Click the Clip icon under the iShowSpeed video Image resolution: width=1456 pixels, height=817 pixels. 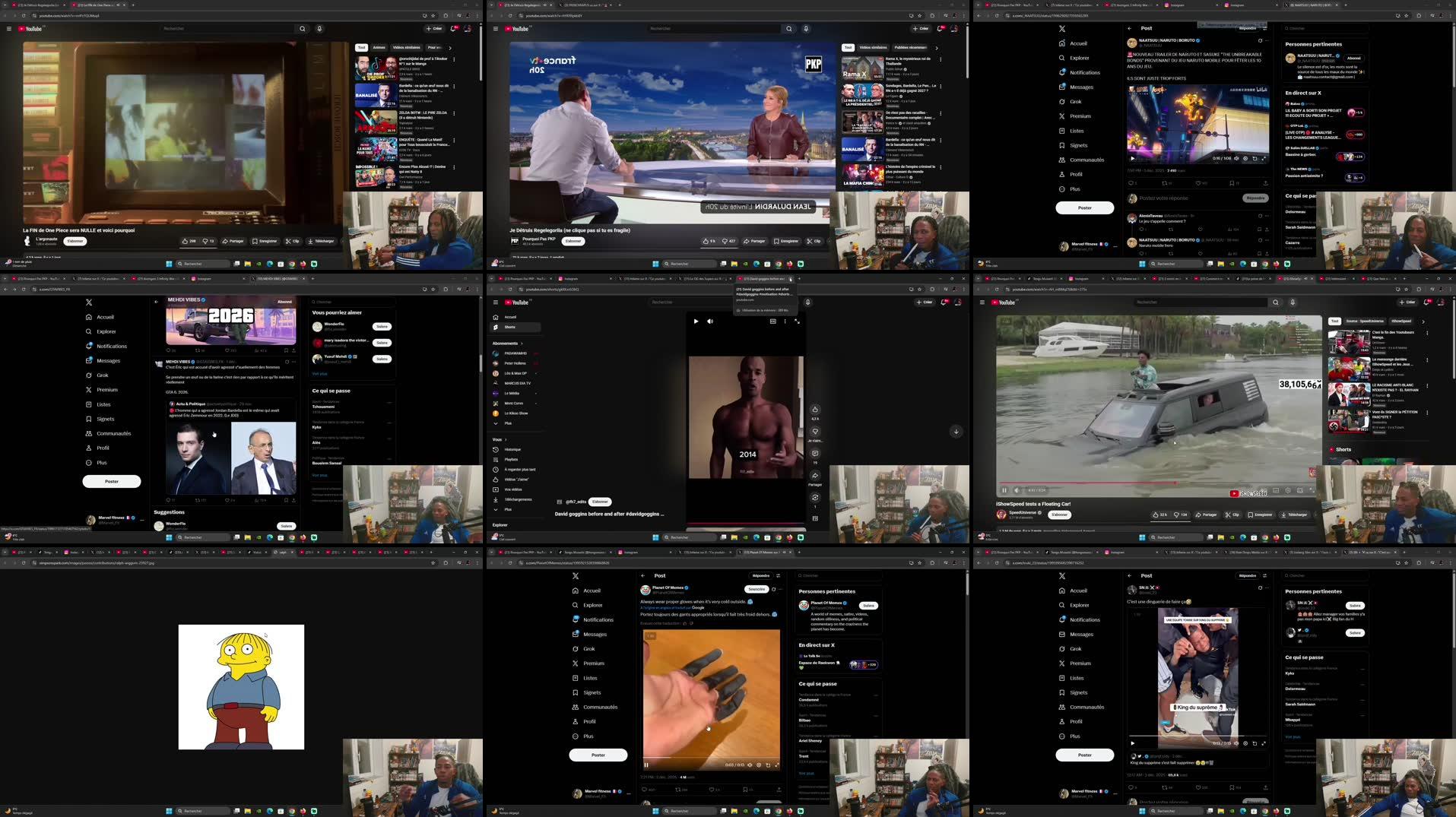pyautogui.click(x=1234, y=515)
